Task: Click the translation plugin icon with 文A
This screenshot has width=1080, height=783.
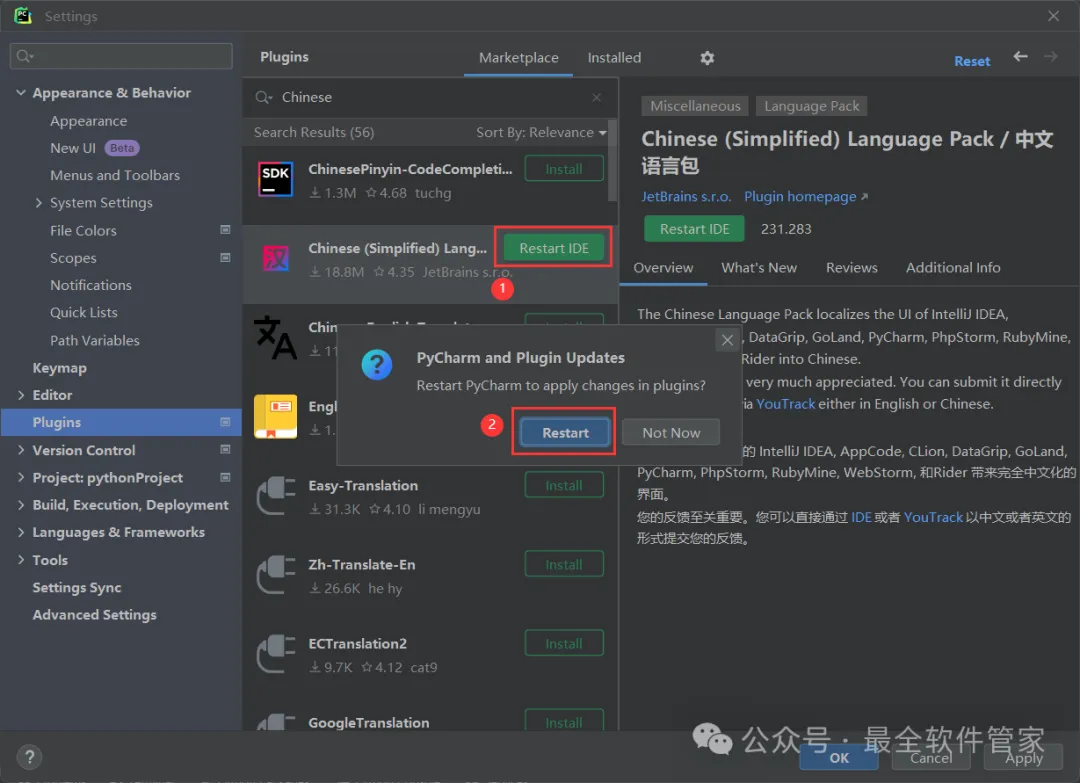Action: pyautogui.click(x=276, y=337)
